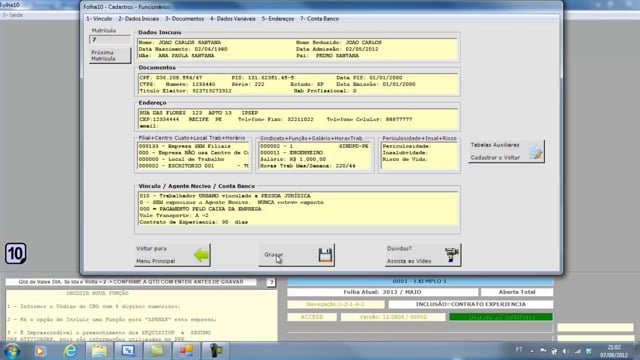Click the 'Aberta Total' status field
640x360 pixels.
(x=517, y=292)
